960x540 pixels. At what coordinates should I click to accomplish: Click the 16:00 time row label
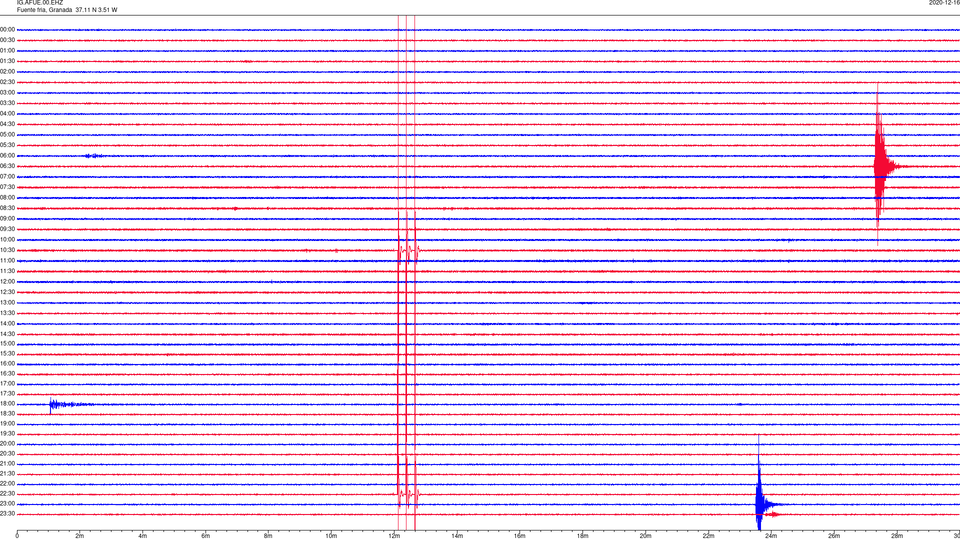coord(7,364)
